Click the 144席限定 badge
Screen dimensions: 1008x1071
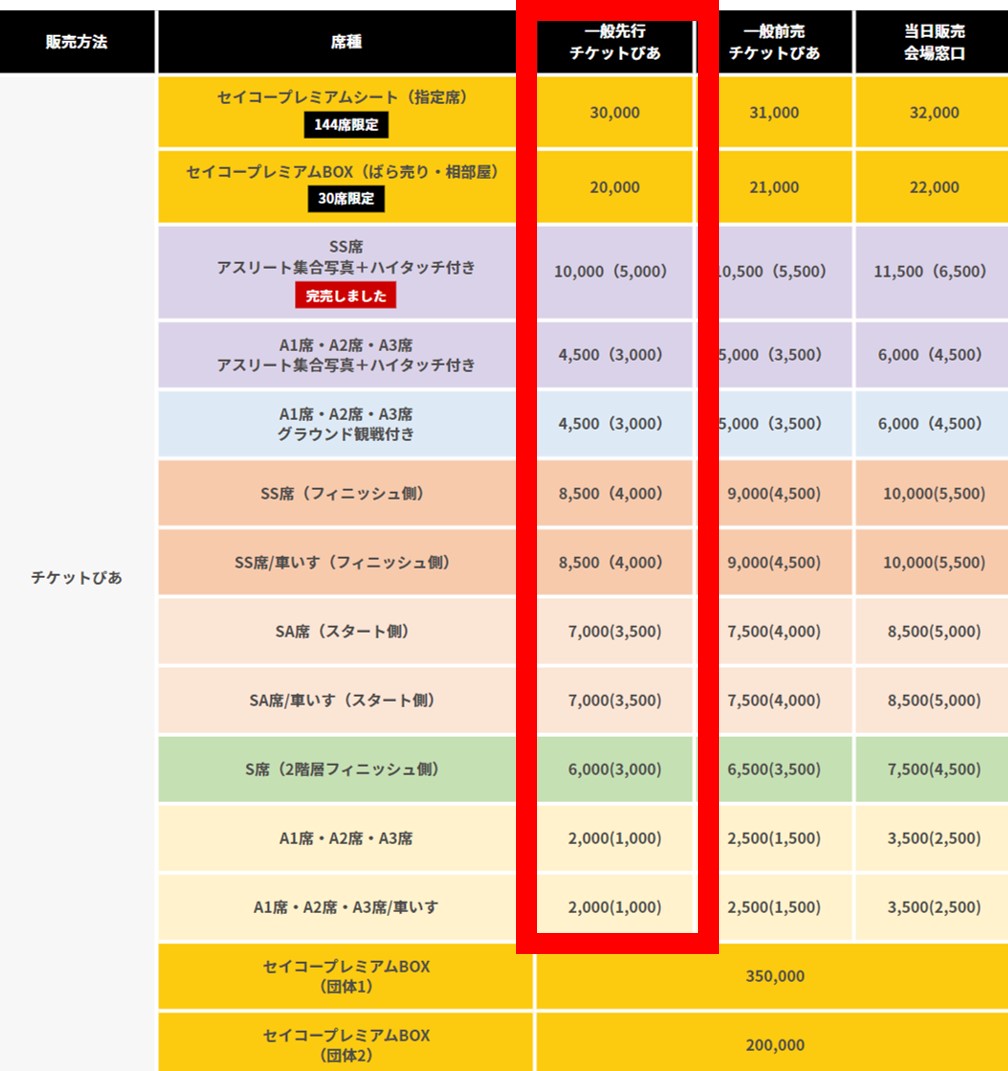[x=346, y=125]
